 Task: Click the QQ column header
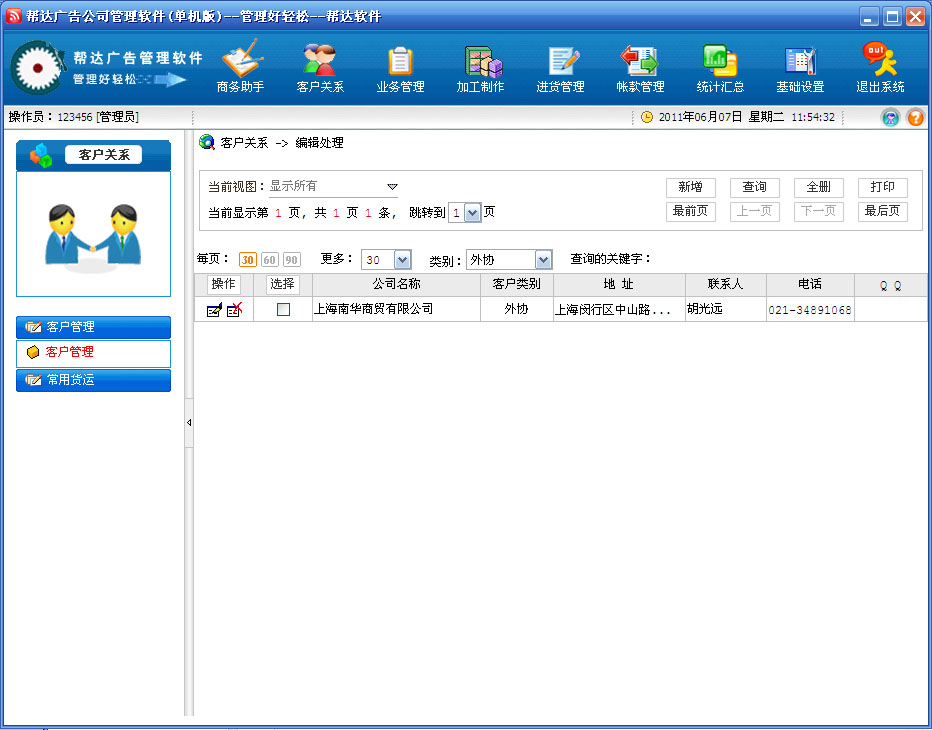pos(890,286)
